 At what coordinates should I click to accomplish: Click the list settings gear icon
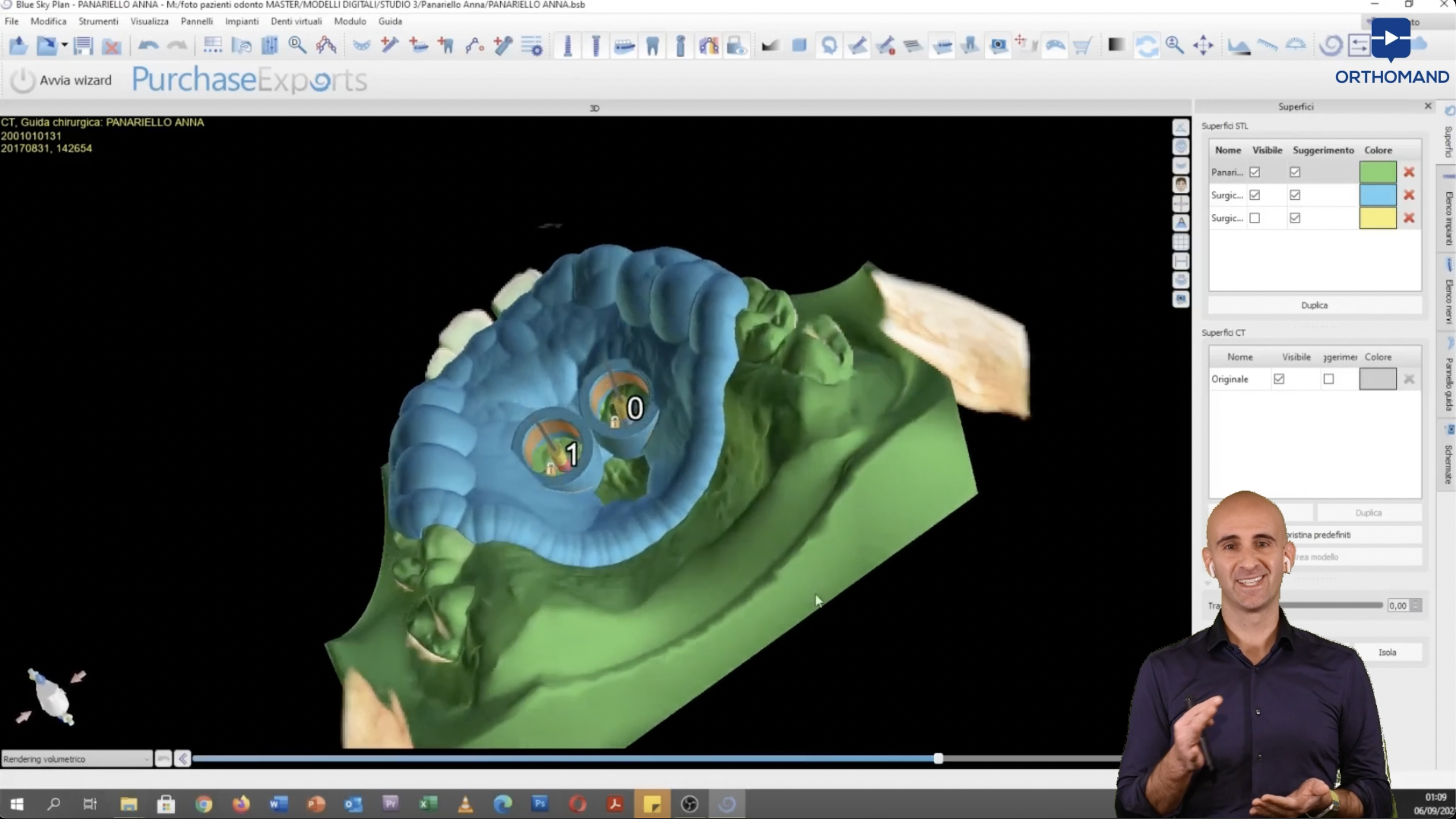click(531, 45)
